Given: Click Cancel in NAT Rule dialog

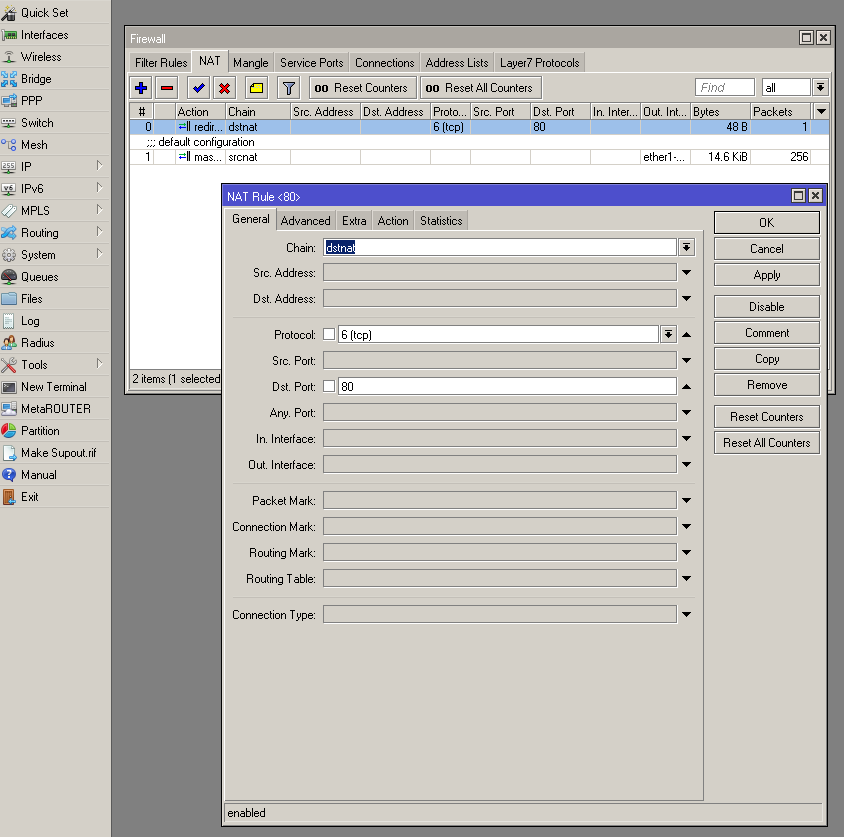Looking at the screenshot, I should click(x=766, y=249).
